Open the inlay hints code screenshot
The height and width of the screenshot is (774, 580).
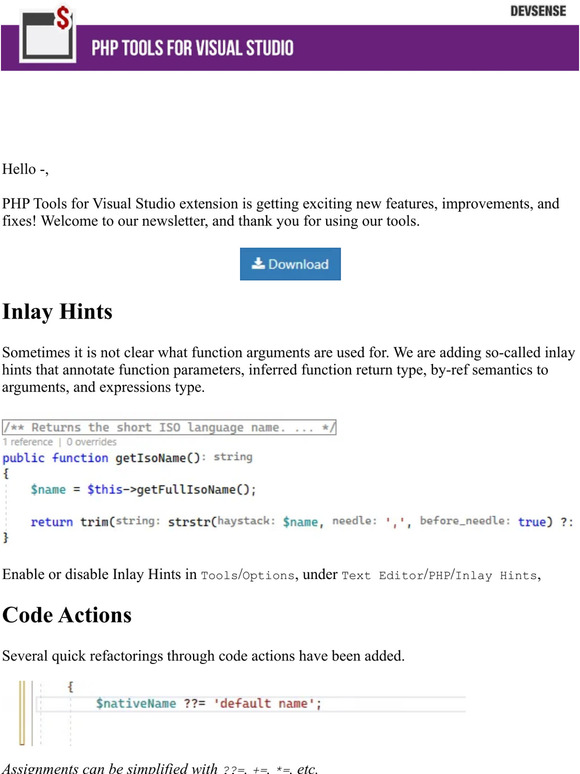click(x=288, y=482)
